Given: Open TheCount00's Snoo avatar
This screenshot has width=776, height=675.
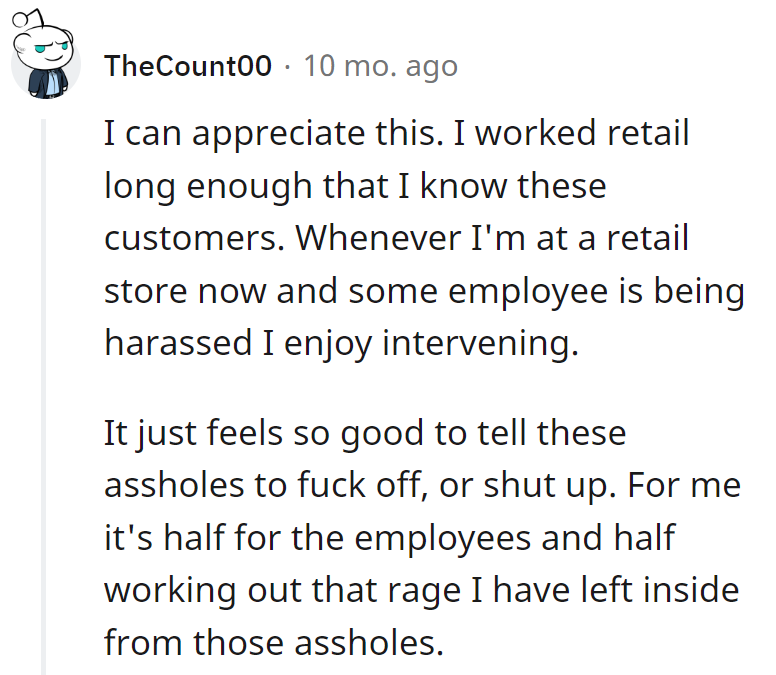Looking at the screenshot, I should coord(46,55).
